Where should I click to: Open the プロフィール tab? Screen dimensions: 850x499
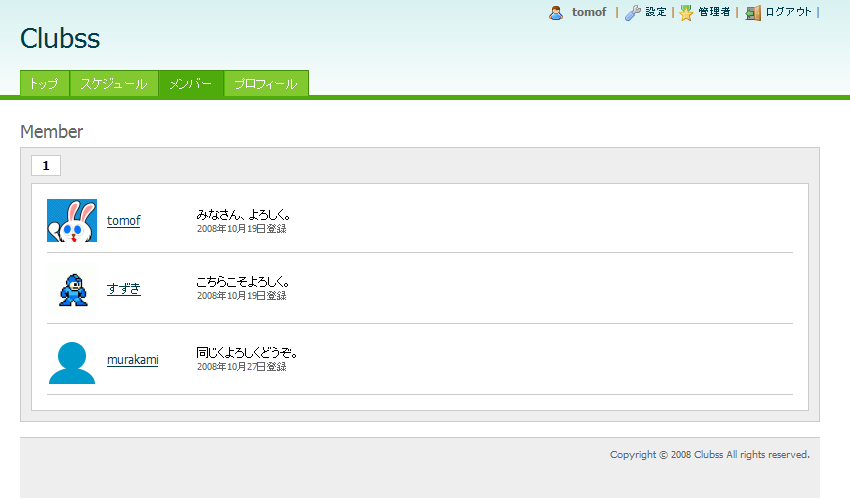coord(266,83)
